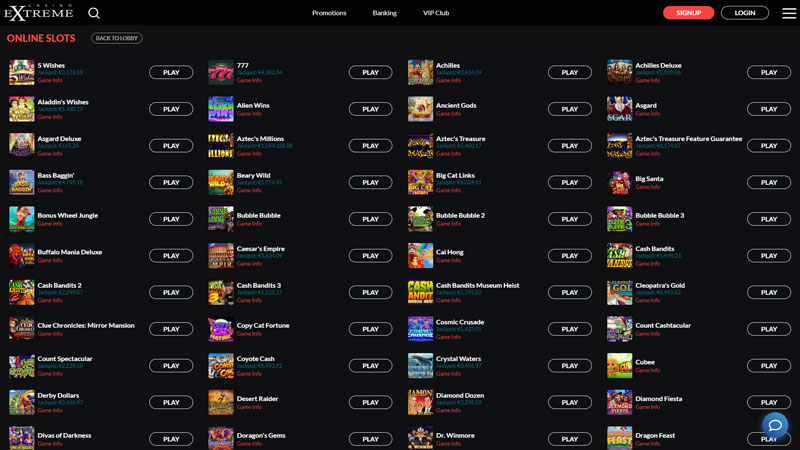The height and width of the screenshot is (450, 800).
Task: Click the LOGIN button
Action: pyautogui.click(x=744, y=13)
